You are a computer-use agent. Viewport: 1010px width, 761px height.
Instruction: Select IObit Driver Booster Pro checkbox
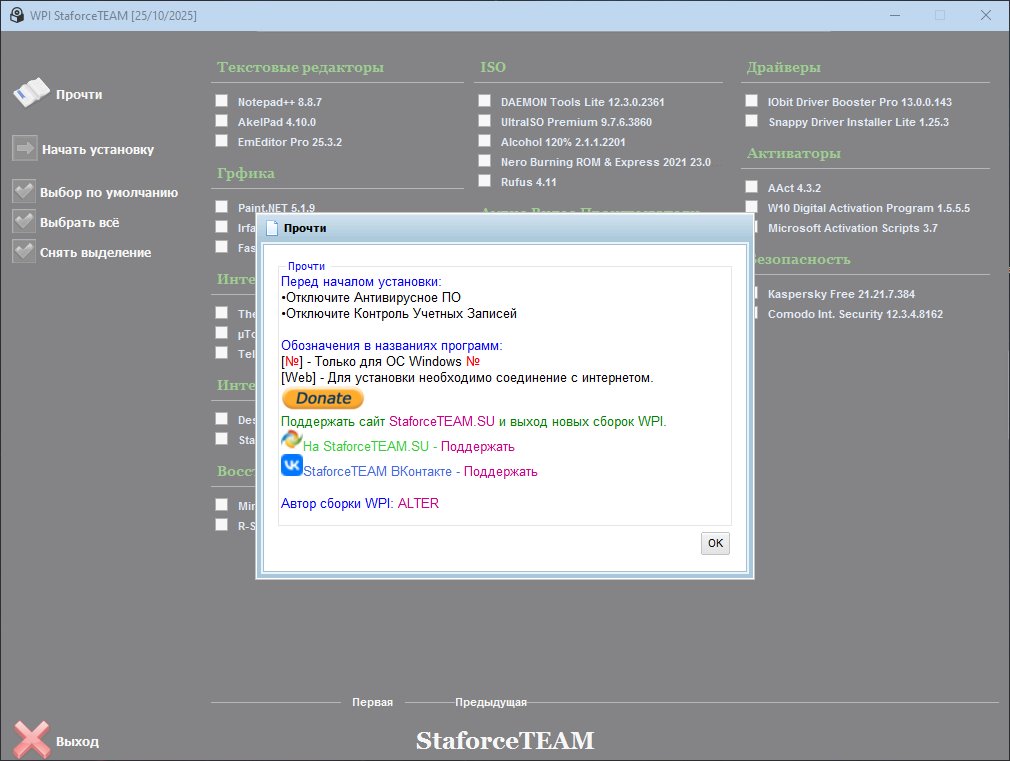pos(752,101)
